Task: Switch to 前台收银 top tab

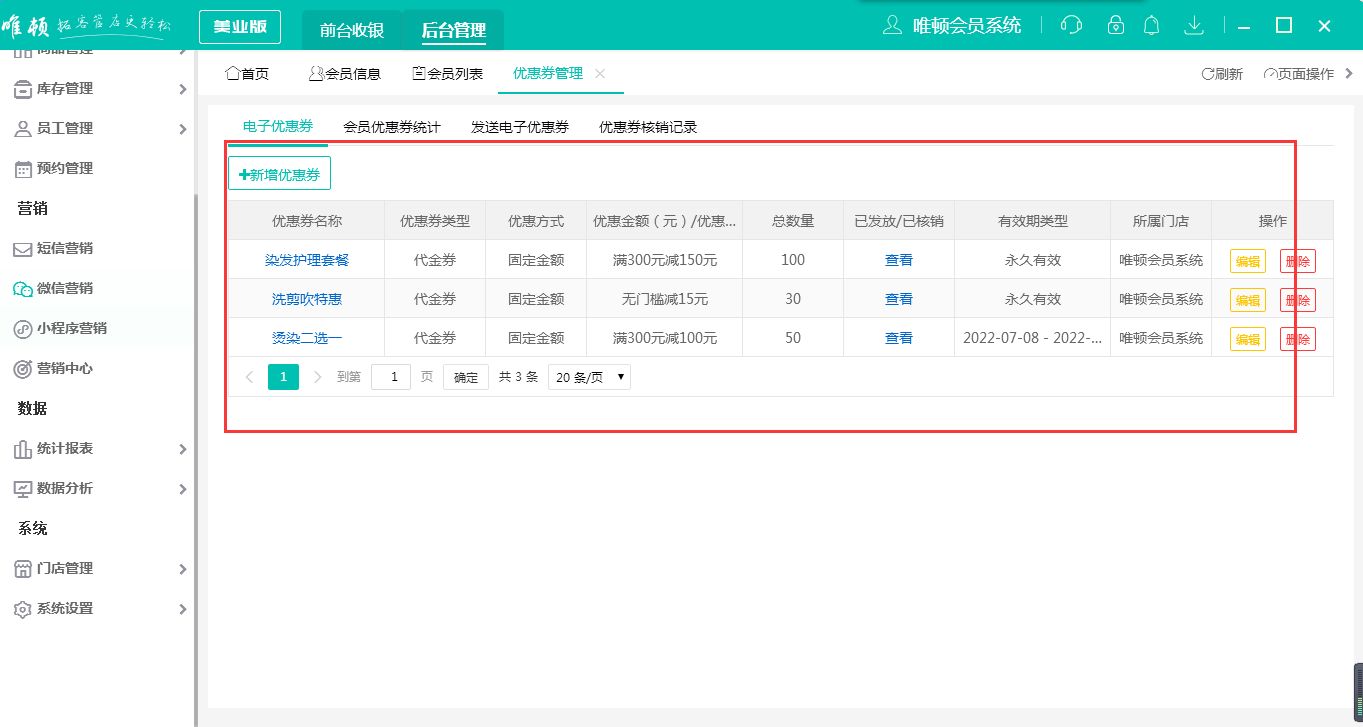Action: click(352, 30)
